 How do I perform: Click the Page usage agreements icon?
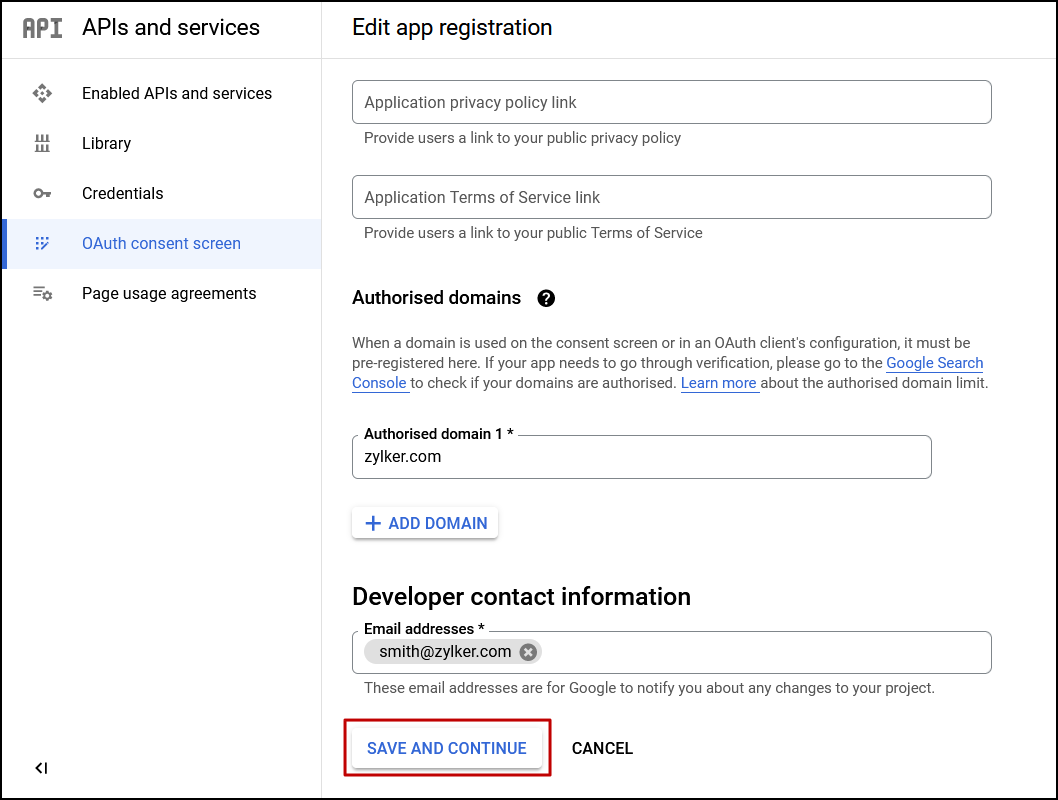(x=42, y=293)
